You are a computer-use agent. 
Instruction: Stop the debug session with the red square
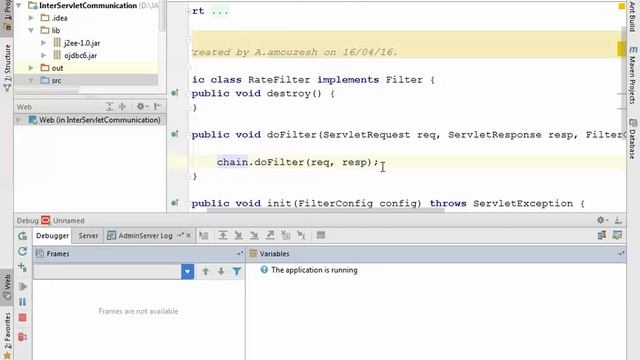tap(22, 318)
